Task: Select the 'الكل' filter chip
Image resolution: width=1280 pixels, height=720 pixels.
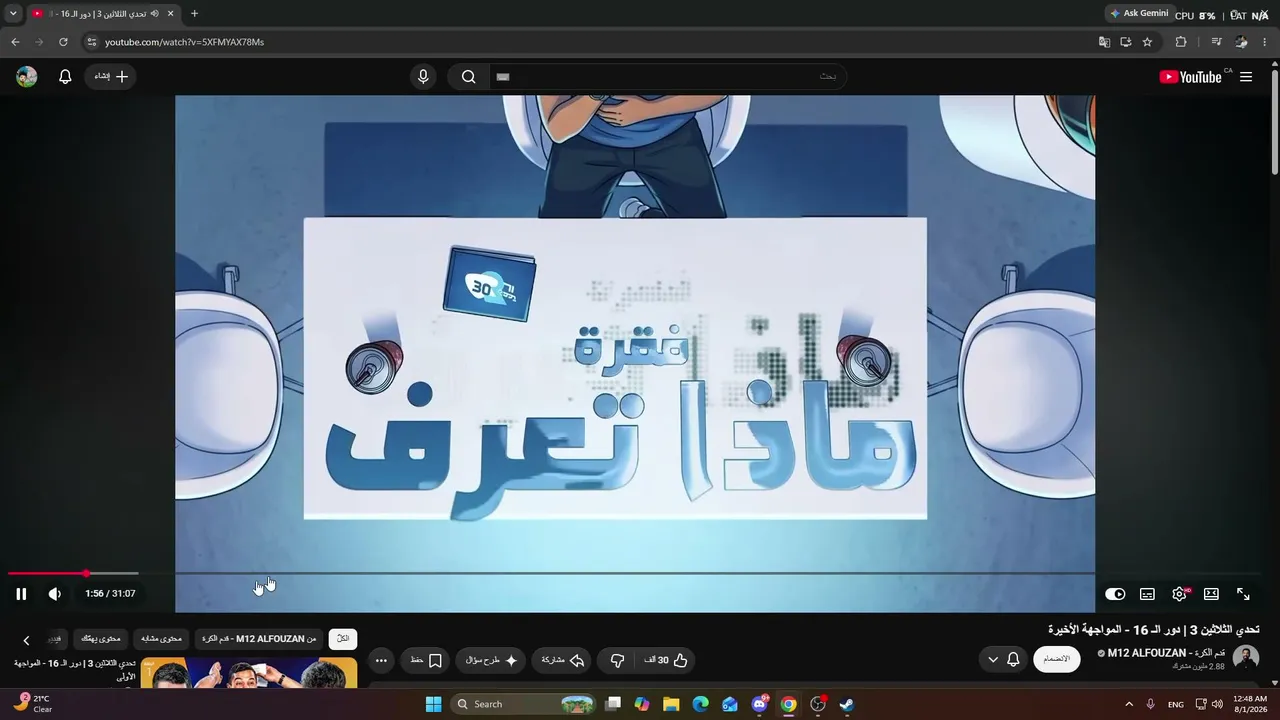Action: click(343, 639)
